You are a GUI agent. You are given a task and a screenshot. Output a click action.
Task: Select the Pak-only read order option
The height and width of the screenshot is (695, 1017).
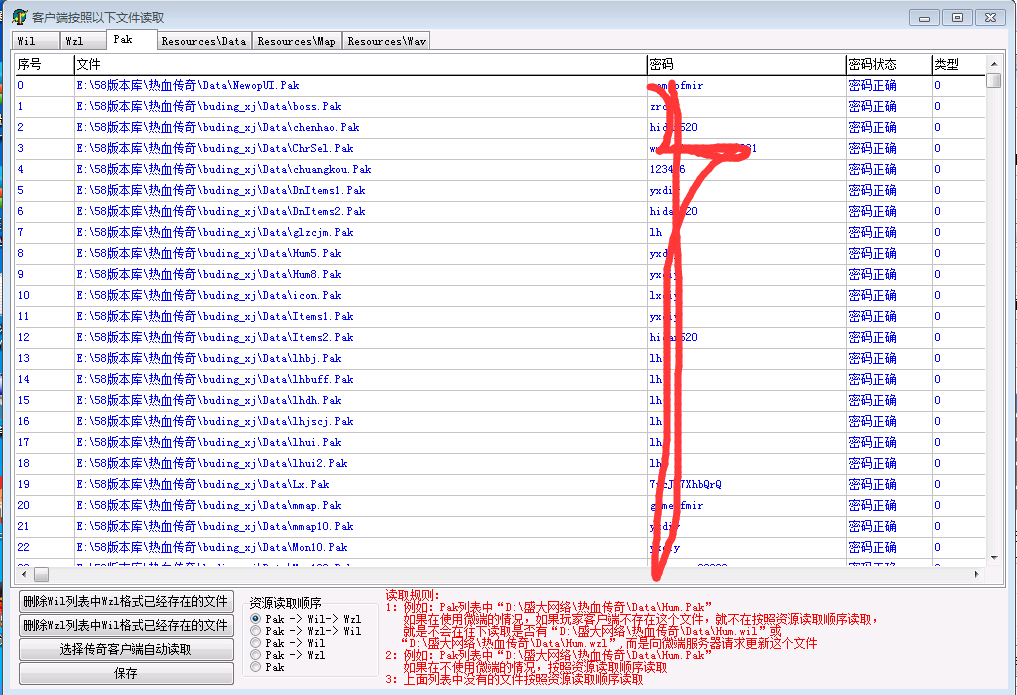256,667
